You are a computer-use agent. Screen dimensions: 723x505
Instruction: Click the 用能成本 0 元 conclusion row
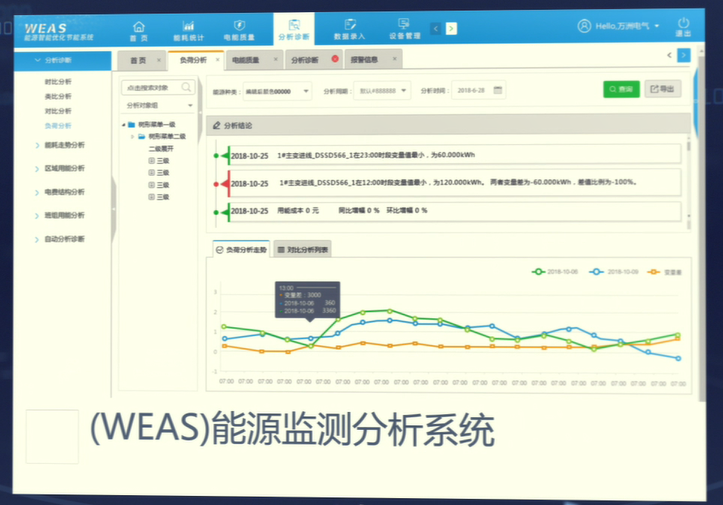tap(455, 211)
